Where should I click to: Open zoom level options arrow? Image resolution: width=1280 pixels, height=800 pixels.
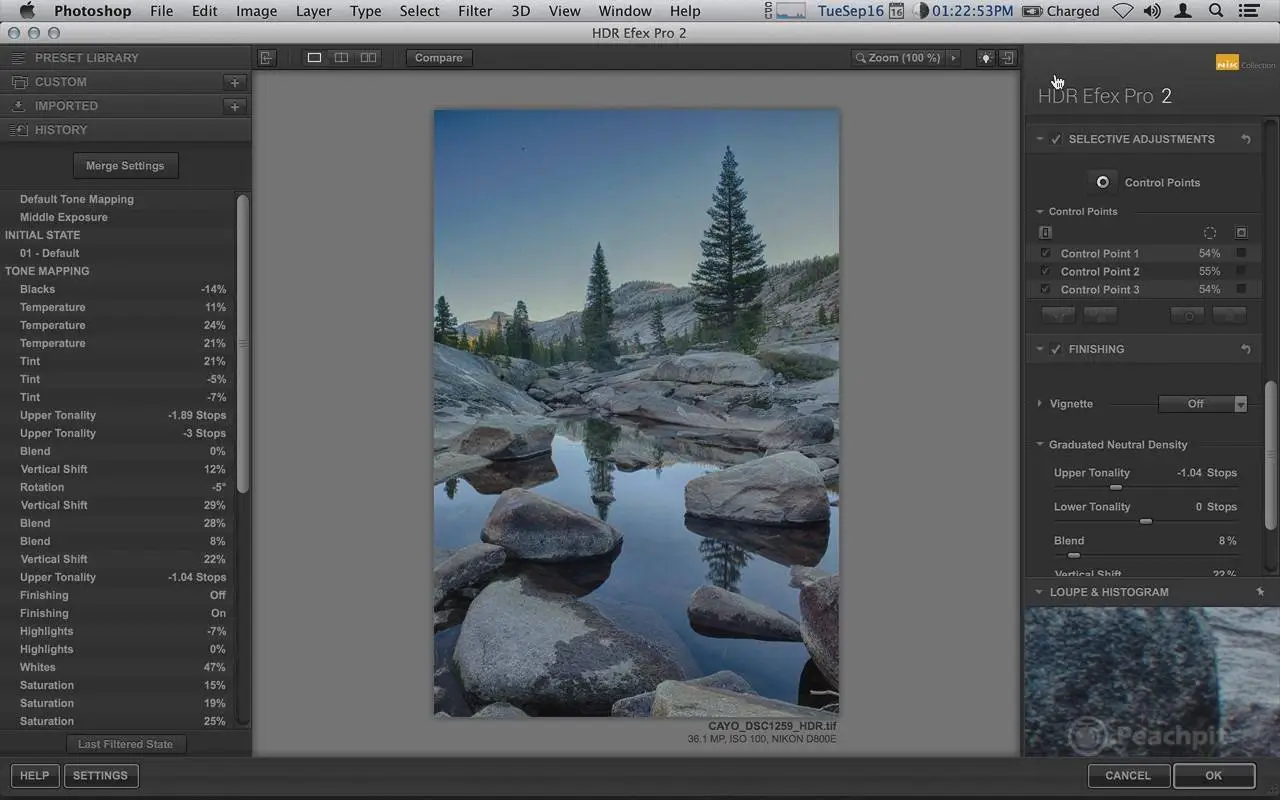point(953,58)
